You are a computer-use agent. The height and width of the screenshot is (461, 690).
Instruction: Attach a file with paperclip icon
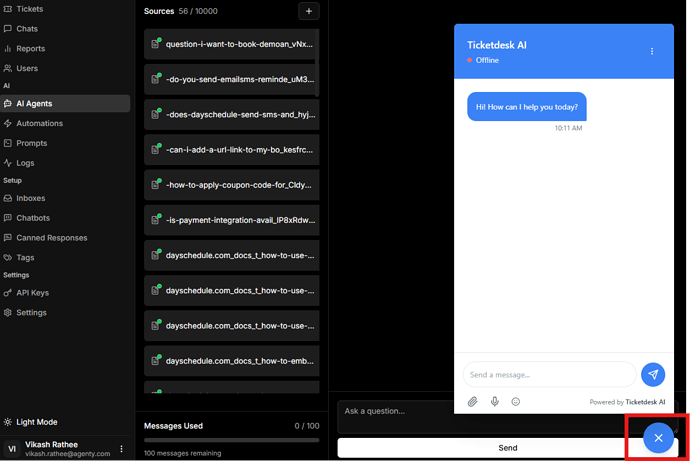tap(473, 402)
